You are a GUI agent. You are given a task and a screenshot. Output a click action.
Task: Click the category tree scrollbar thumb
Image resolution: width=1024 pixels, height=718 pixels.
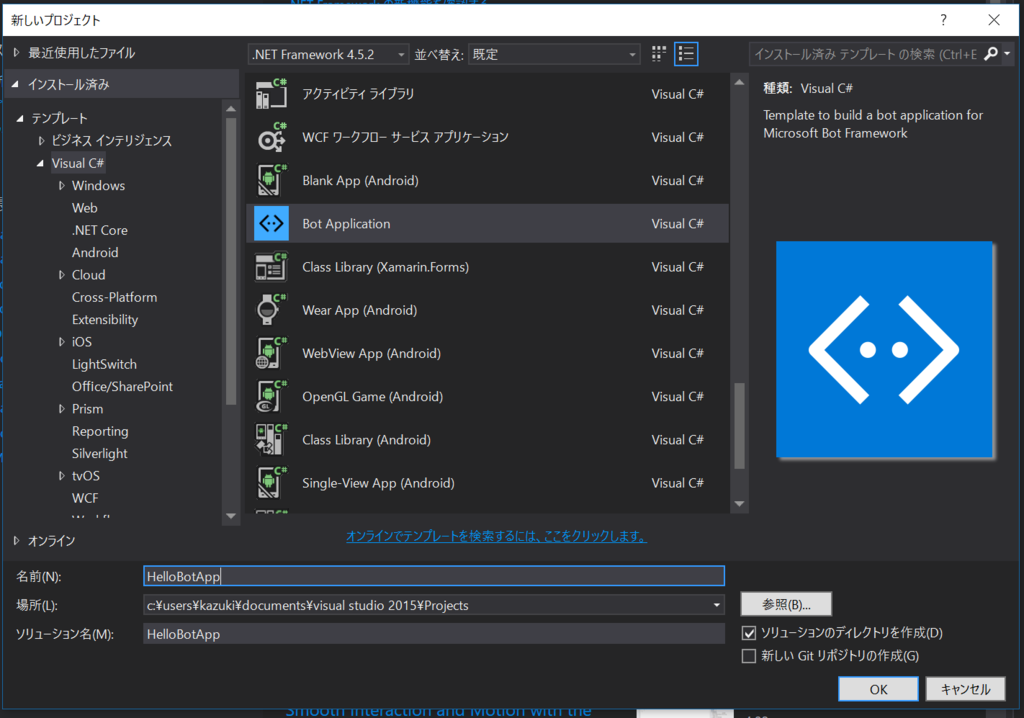click(x=231, y=261)
